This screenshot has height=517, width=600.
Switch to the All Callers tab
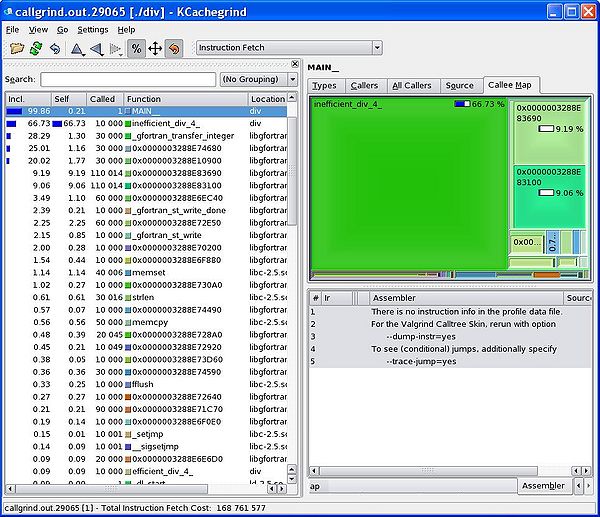click(x=412, y=86)
